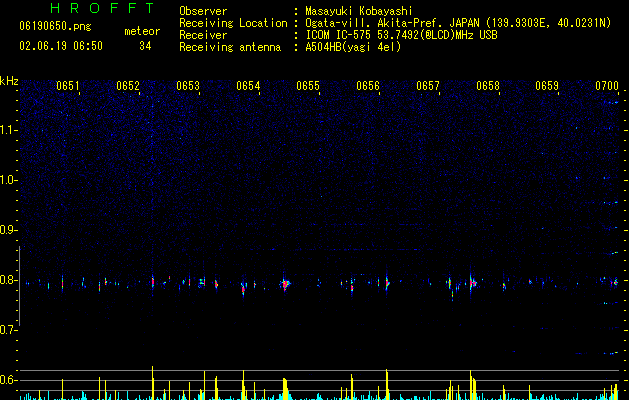Click the HROFFT title text
Image resolution: width=629 pixels, height=400 pixels.
click(102, 8)
